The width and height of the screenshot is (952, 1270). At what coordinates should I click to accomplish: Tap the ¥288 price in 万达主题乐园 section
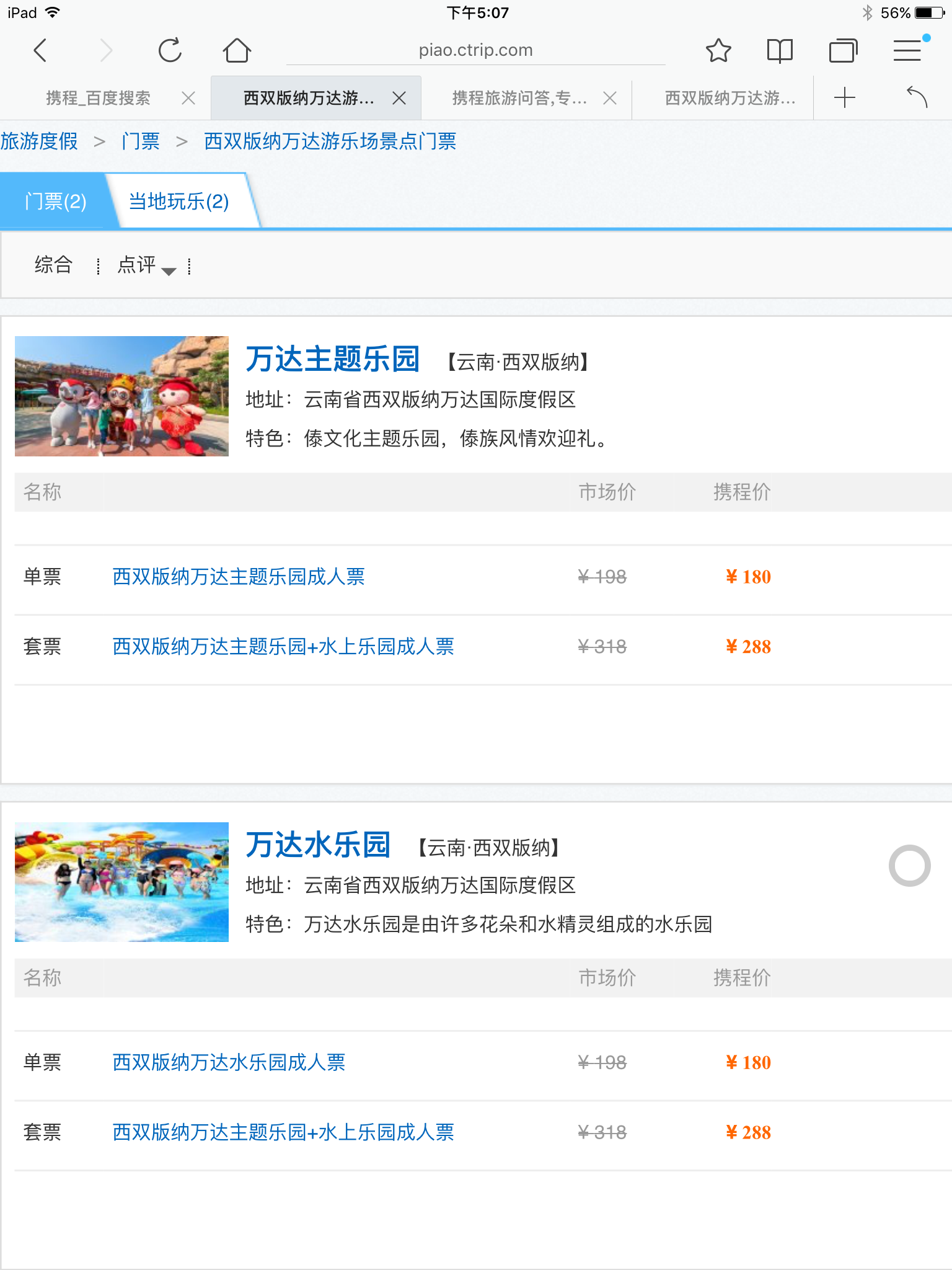[x=748, y=647]
